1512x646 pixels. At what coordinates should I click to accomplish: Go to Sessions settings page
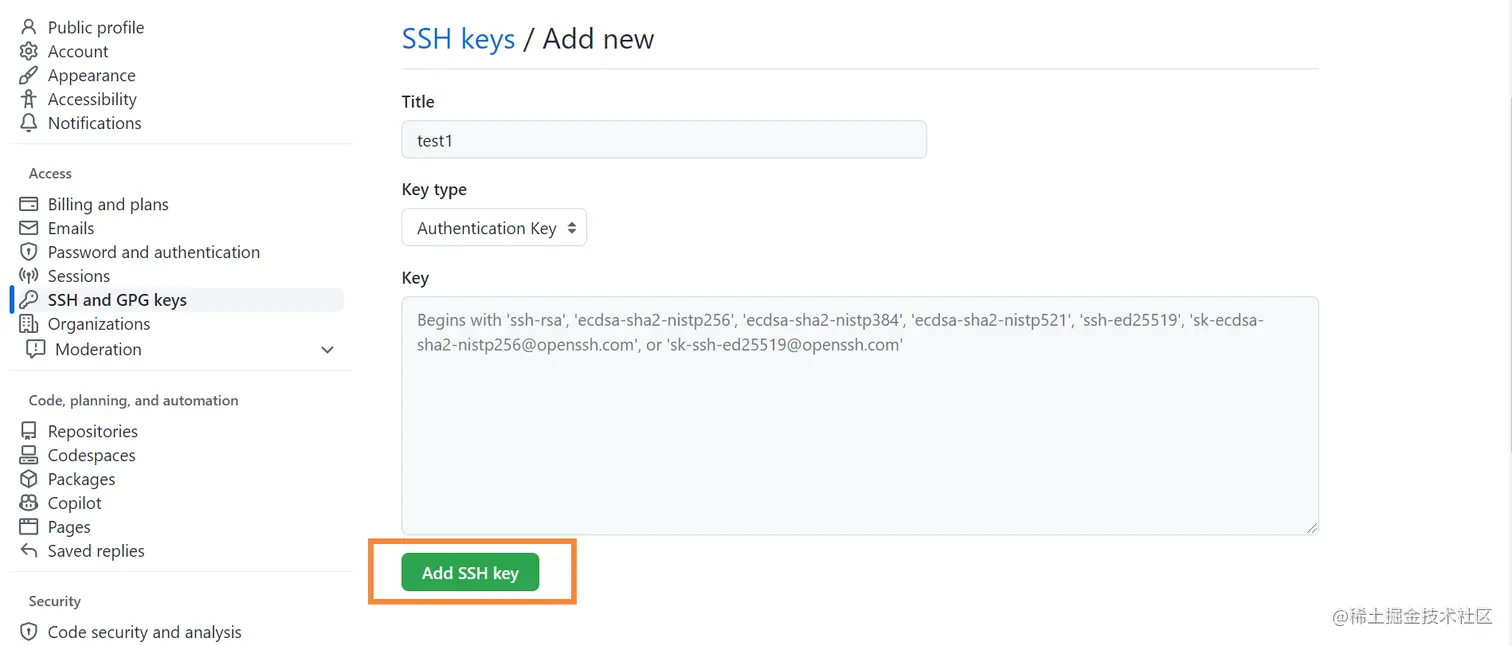click(x=78, y=276)
